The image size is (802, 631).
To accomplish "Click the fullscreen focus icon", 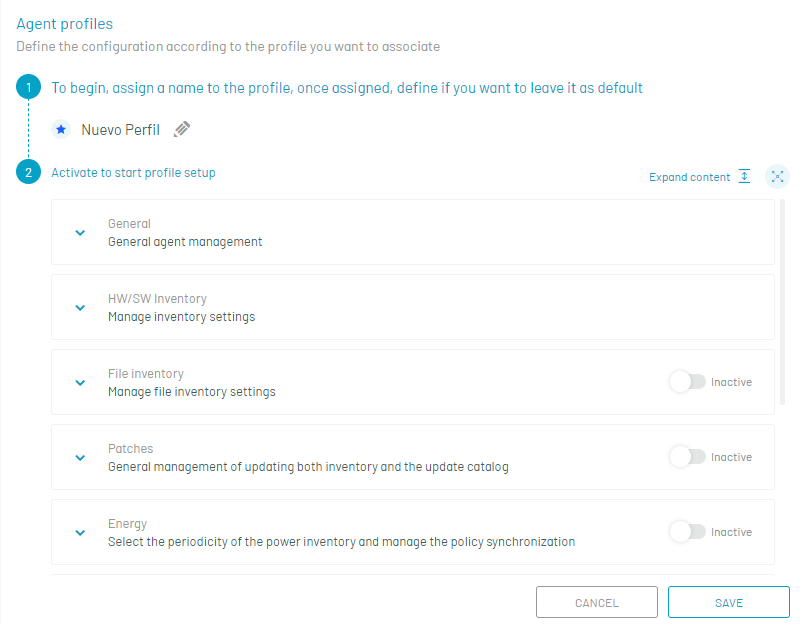I will [777, 176].
